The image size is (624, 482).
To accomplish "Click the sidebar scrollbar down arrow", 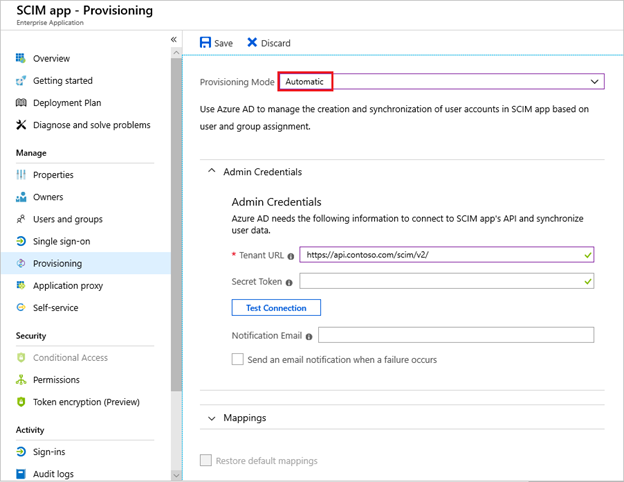I will point(176,475).
